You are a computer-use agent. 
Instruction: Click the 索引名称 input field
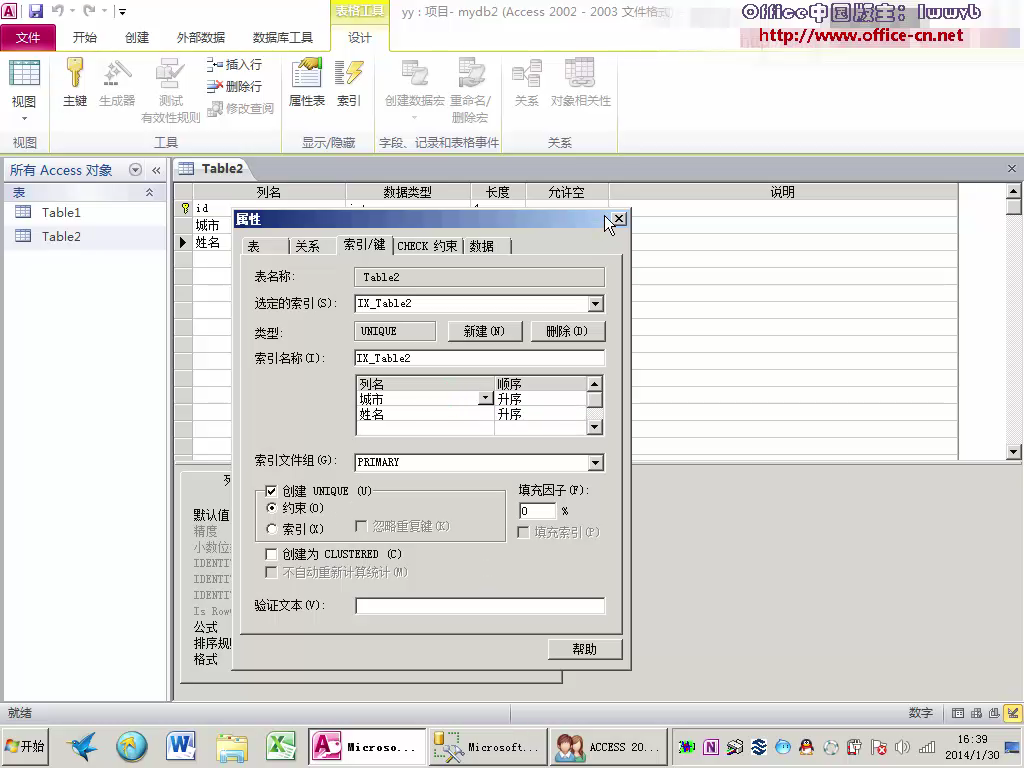coord(479,358)
